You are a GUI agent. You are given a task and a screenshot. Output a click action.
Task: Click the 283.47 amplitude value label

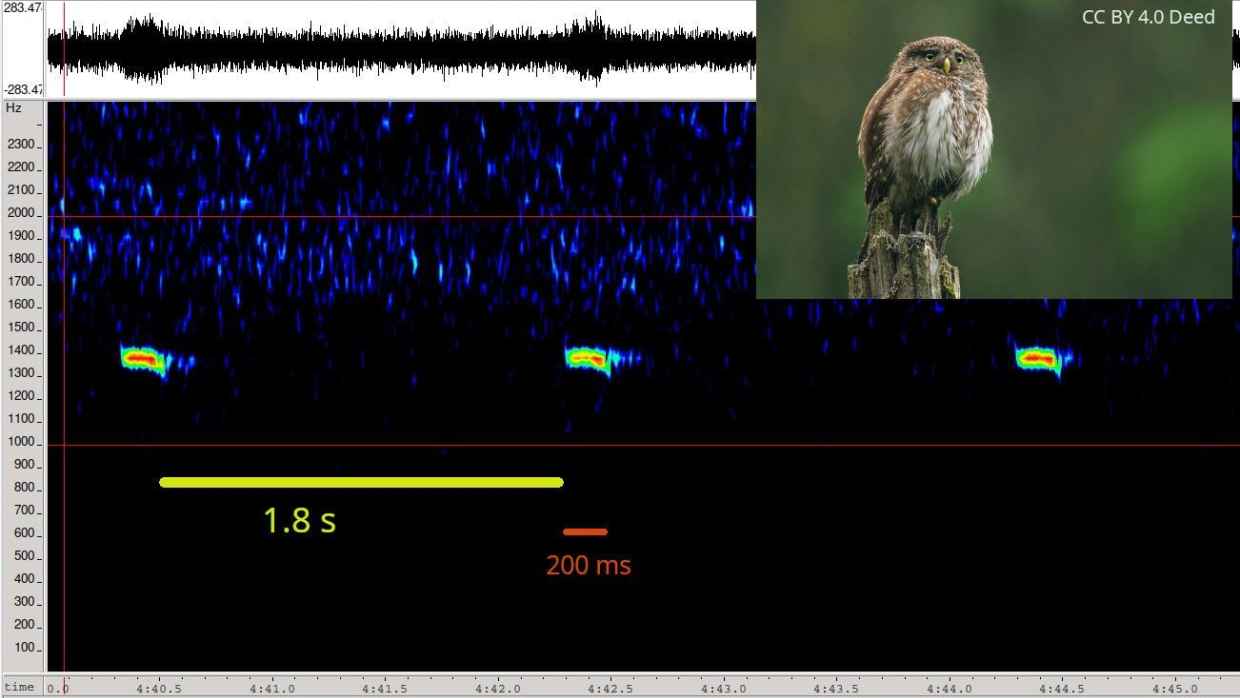22,8
